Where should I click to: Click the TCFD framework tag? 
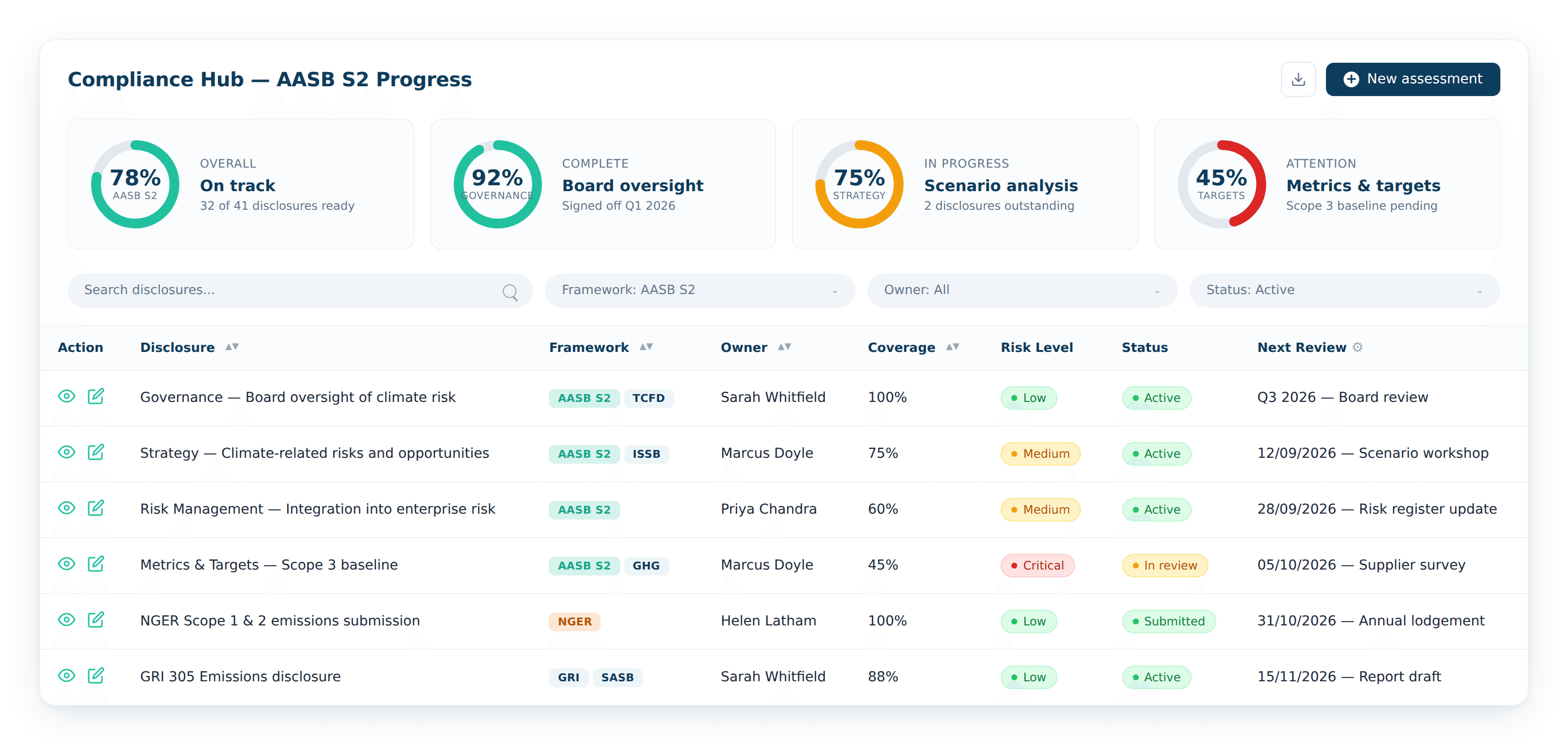tap(648, 398)
